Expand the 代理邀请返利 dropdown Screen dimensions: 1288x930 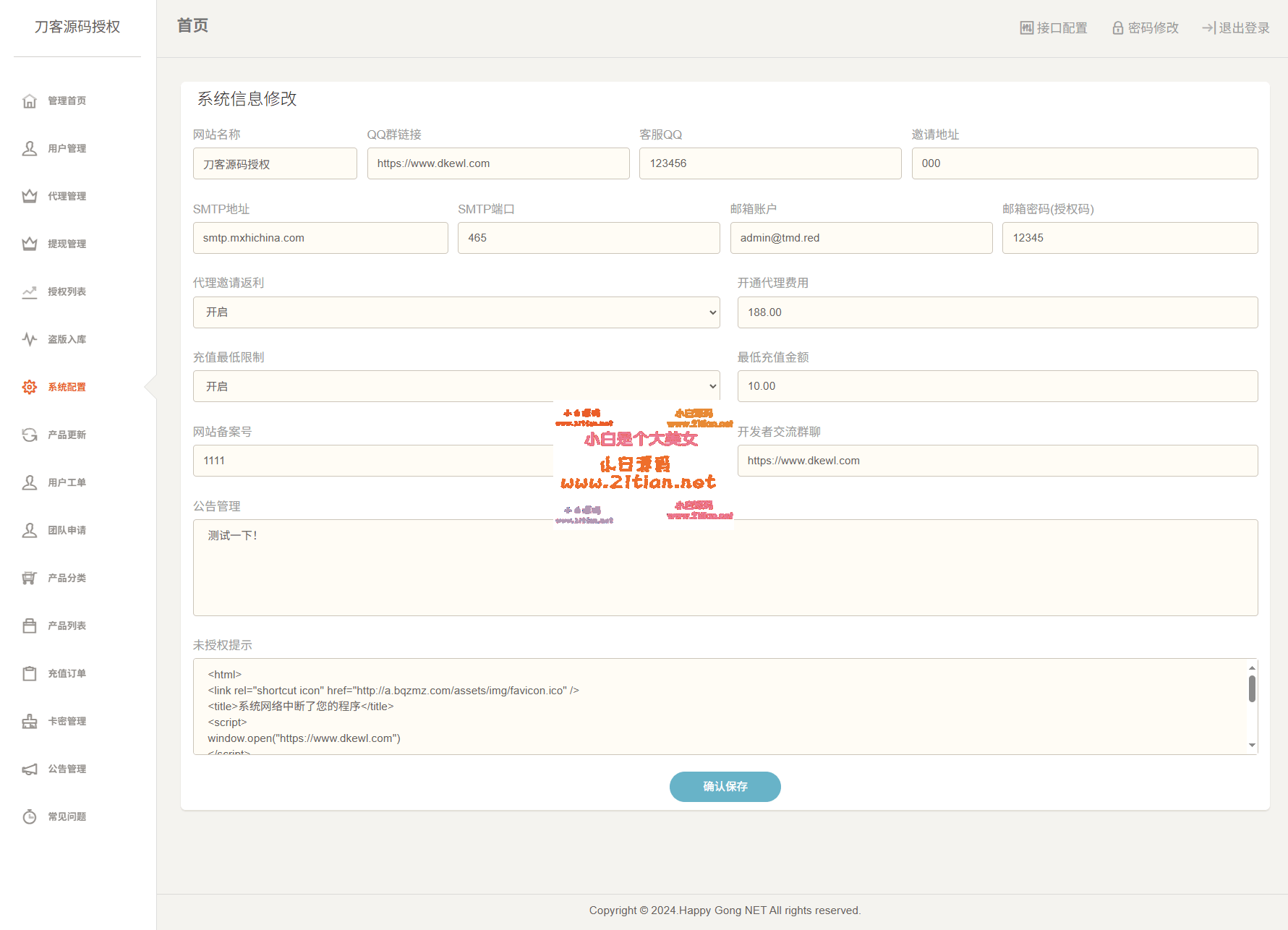pos(456,312)
